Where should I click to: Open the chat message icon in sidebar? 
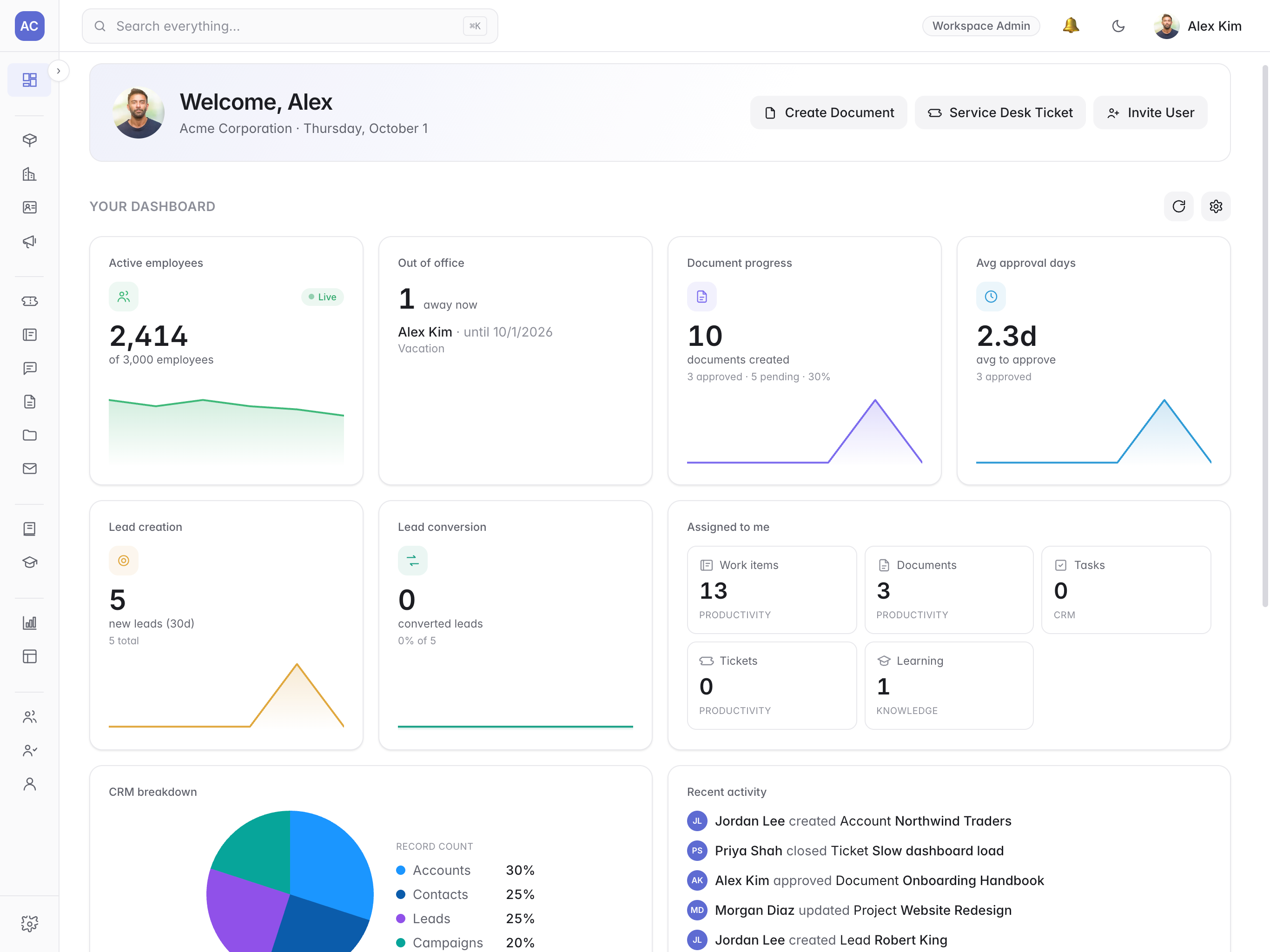tap(29, 368)
